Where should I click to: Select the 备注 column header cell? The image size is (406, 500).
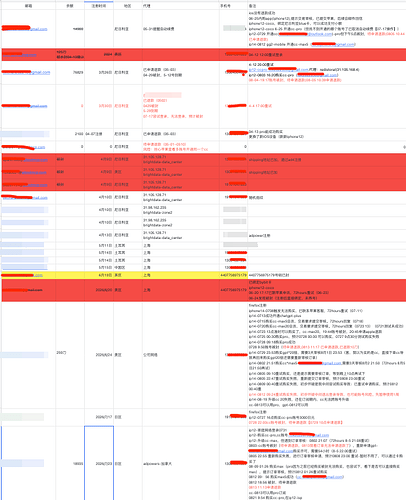[327, 6]
